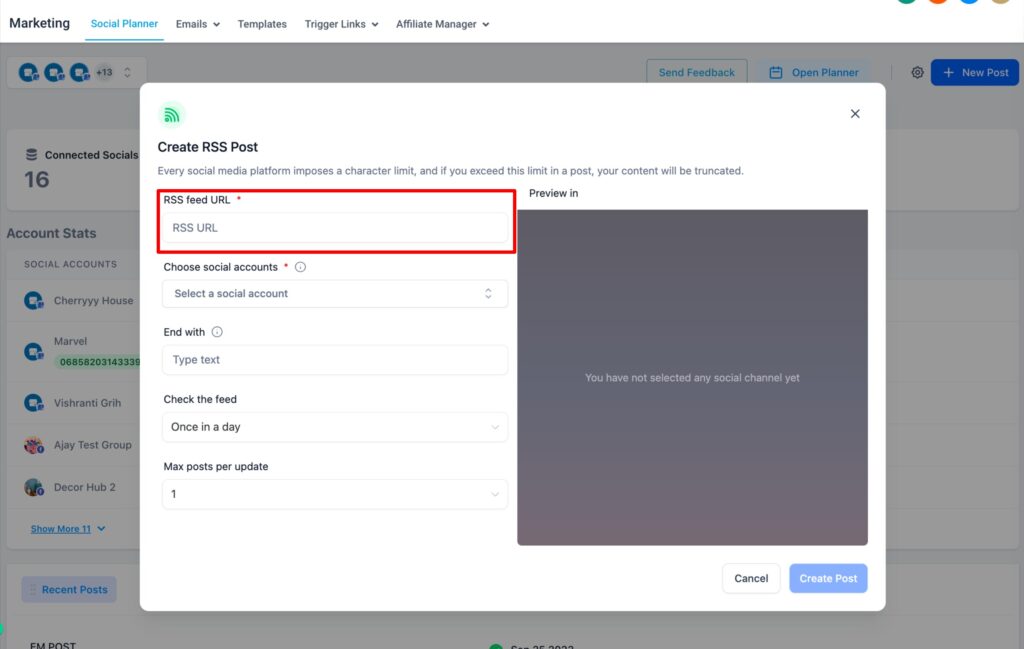
Task: Focus the RSS URL input field
Action: click(x=335, y=228)
